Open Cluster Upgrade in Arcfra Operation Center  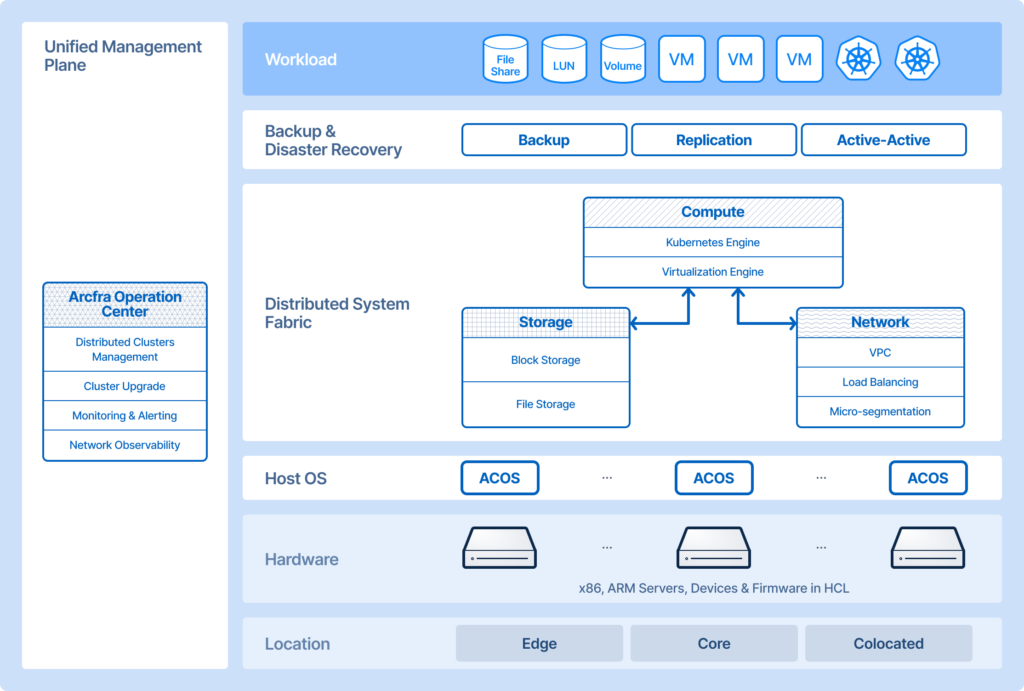125,386
